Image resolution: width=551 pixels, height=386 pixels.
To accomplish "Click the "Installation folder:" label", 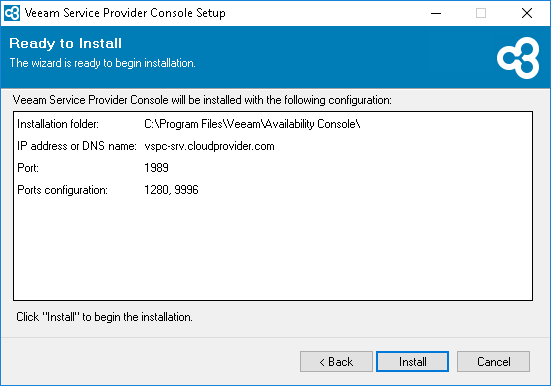I will coord(58,124).
